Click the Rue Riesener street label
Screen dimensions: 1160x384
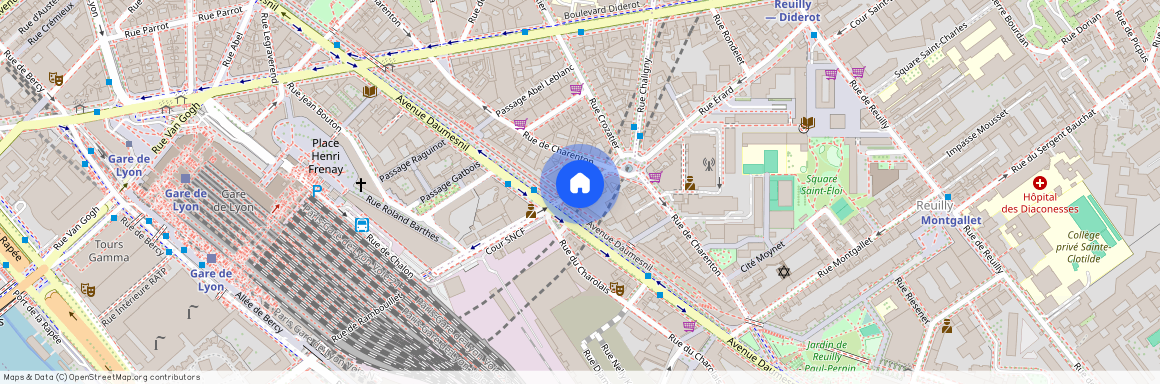(x=911, y=302)
